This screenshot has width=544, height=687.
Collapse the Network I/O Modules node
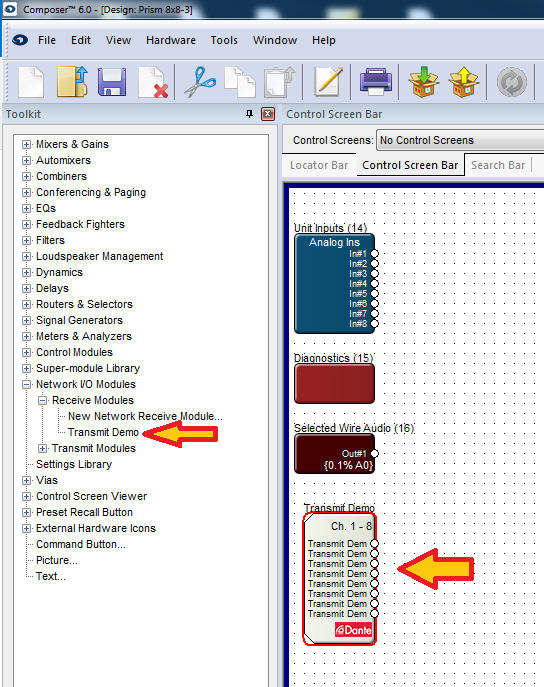click(27, 384)
